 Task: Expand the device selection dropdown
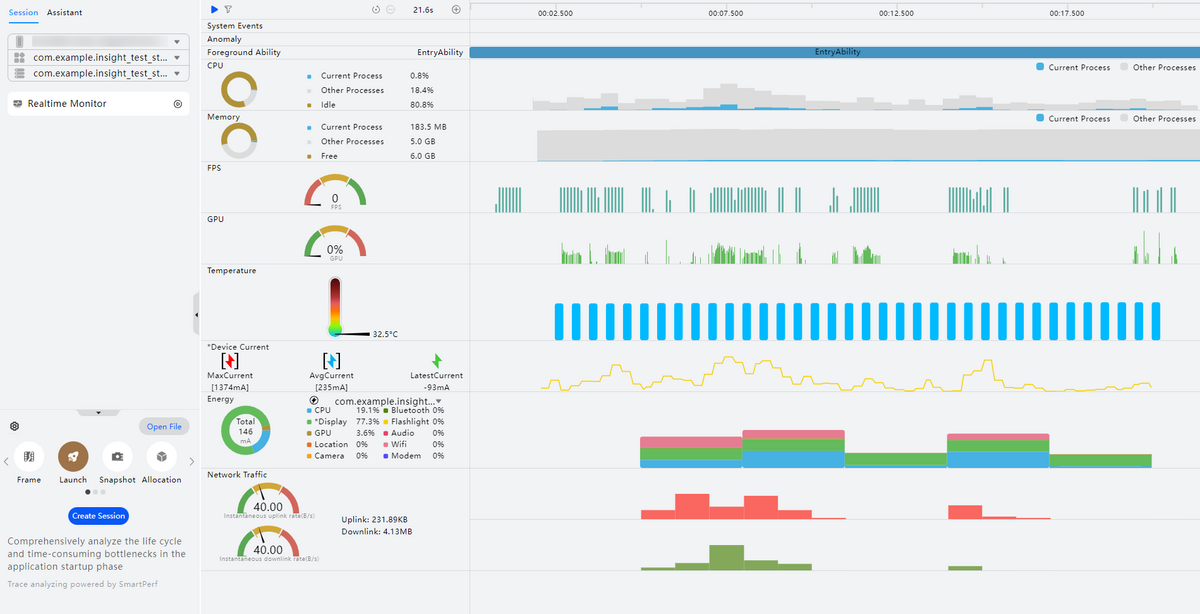177,42
